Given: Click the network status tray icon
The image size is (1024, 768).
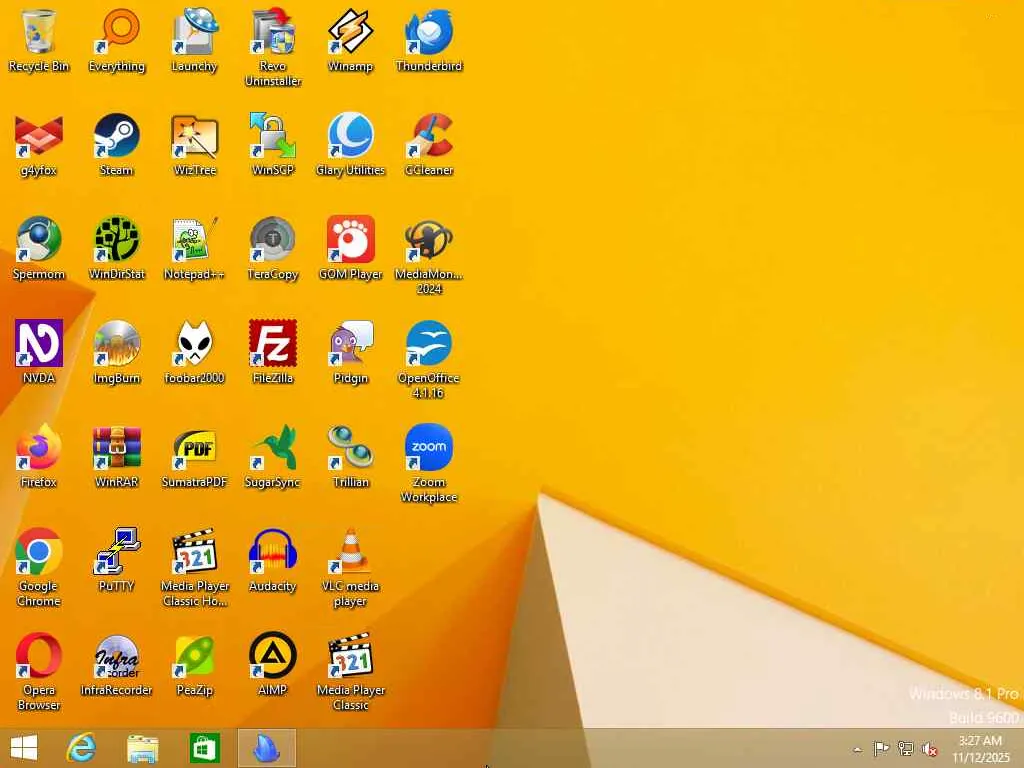Looking at the screenshot, I should (905, 749).
